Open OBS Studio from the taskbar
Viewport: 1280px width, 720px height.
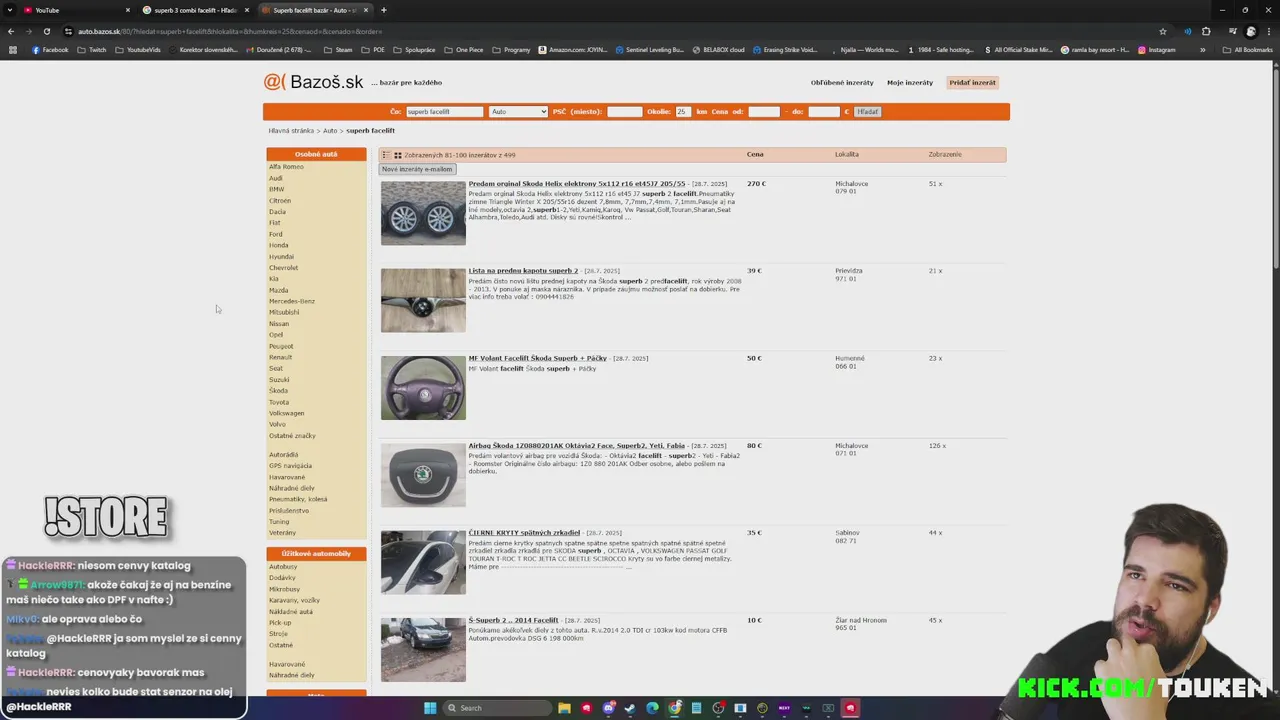[x=718, y=708]
